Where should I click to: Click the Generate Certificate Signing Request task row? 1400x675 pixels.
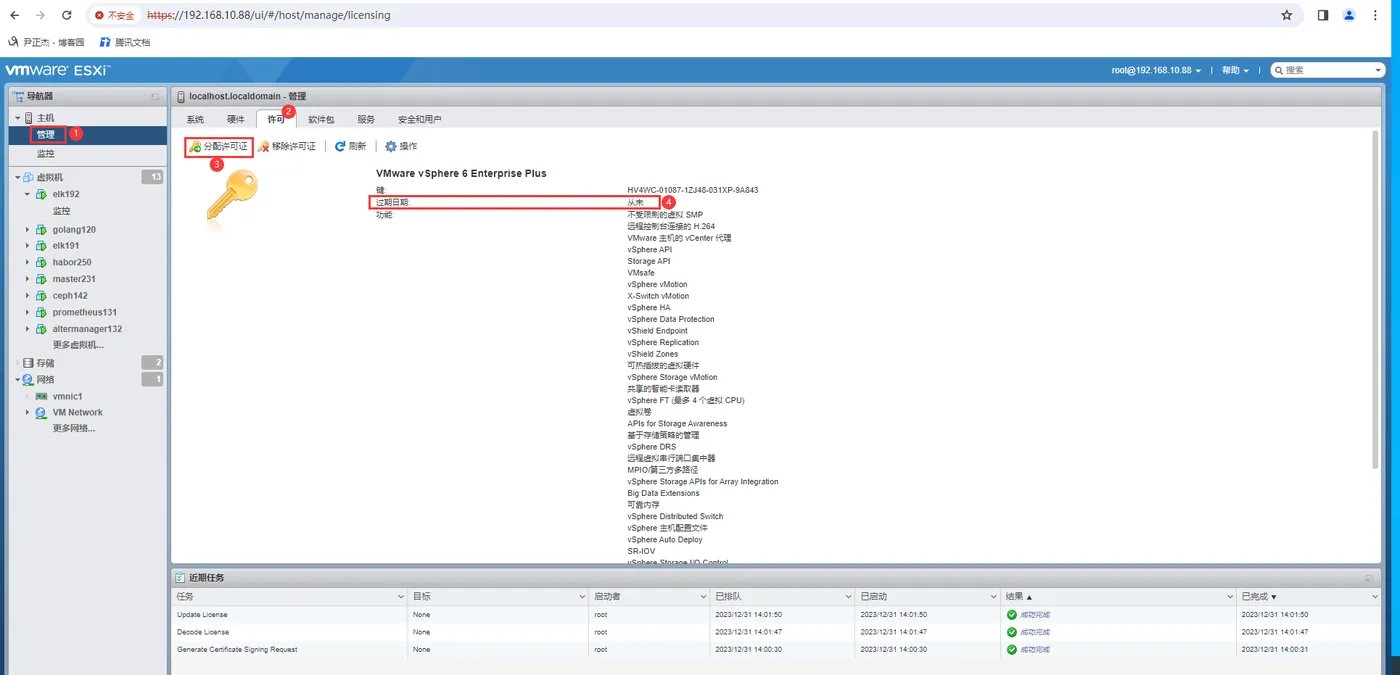click(777, 650)
